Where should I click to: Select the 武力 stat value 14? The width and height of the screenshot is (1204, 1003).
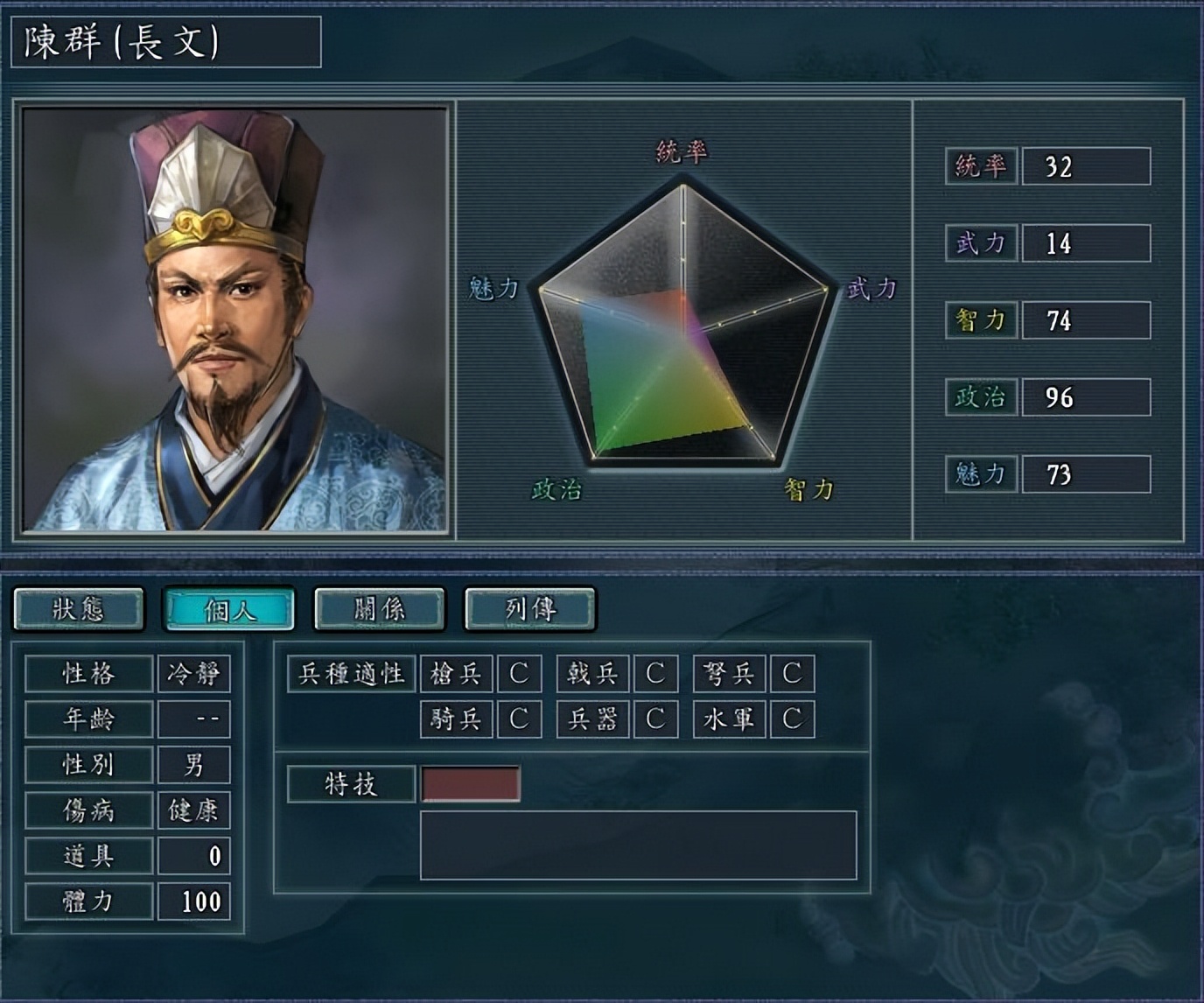pos(1086,243)
